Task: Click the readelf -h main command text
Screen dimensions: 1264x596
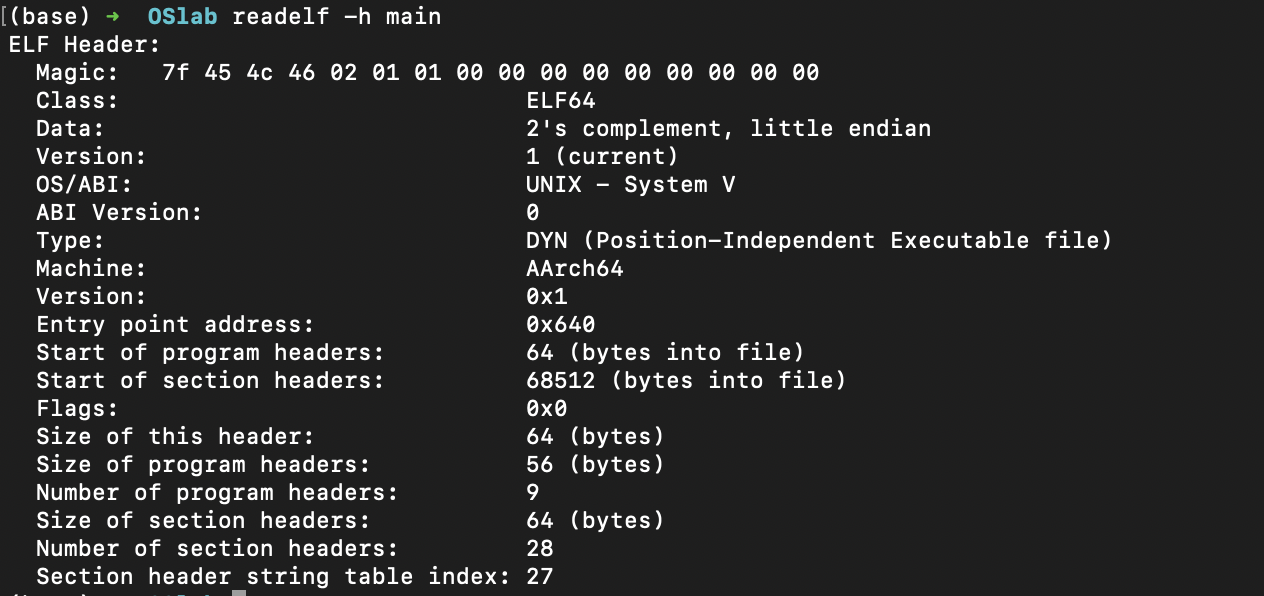Action: [x=337, y=17]
